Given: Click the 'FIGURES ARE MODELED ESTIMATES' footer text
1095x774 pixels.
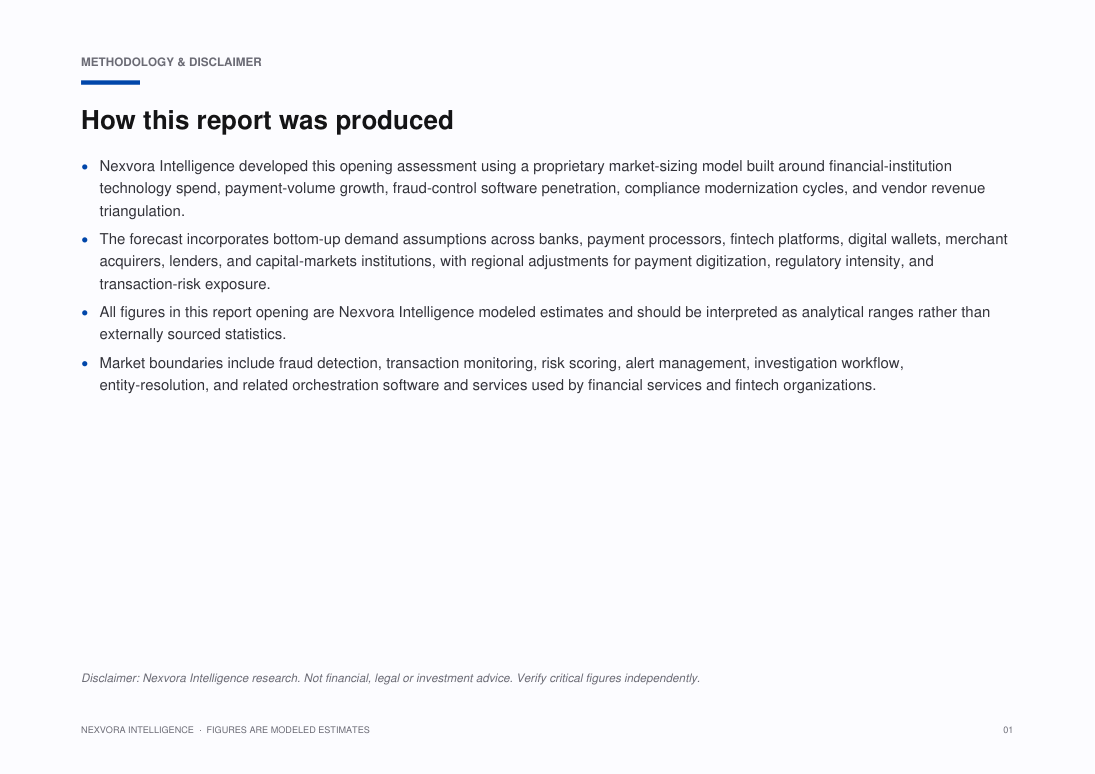Looking at the screenshot, I should [x=288, y=730].
